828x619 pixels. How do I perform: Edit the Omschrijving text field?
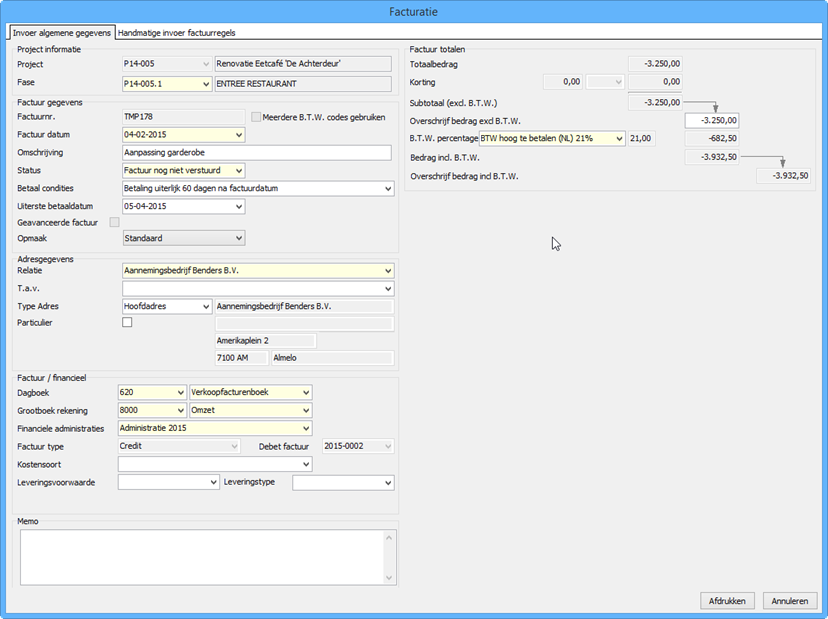(x=257, y=153)
